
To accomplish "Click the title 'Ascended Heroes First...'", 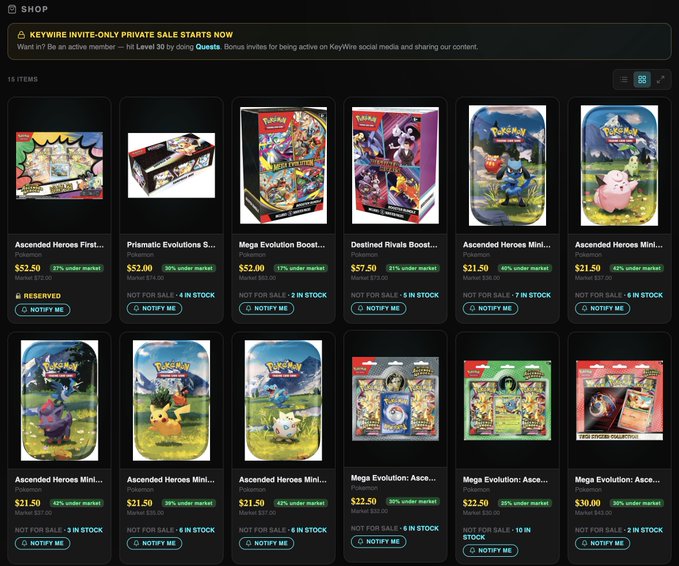I will (59, 245).
